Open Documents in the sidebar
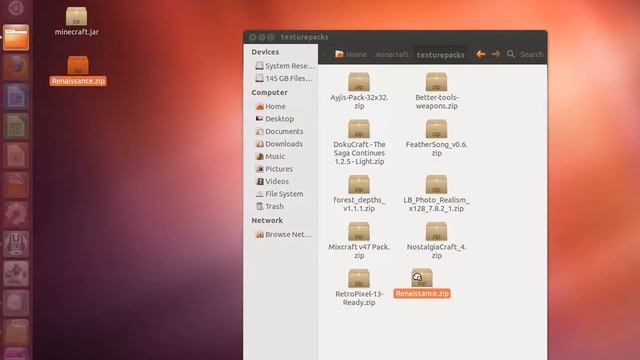The image size is (640, 360). pos(281,131)
